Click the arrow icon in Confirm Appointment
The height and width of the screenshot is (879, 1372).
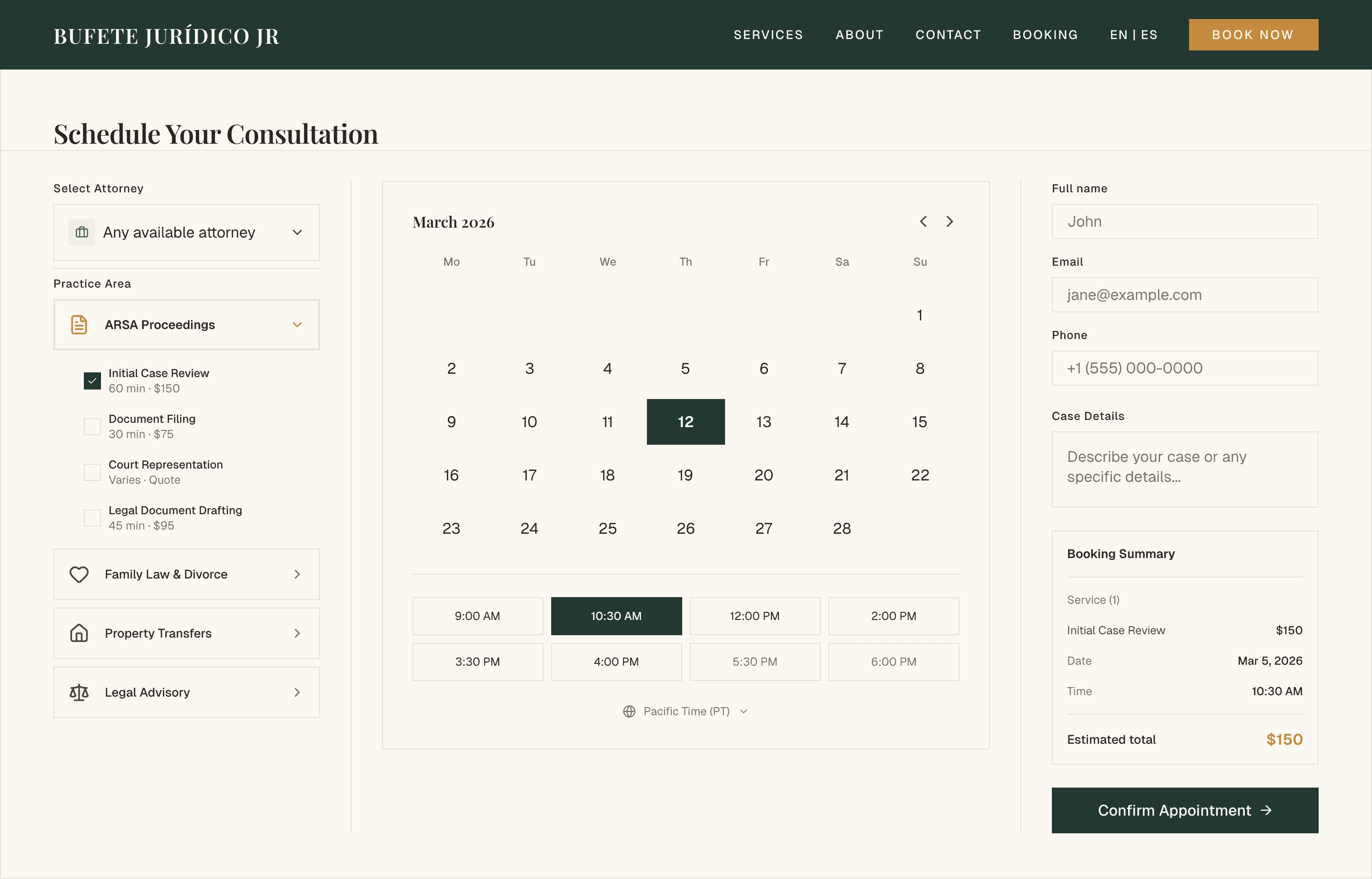click(x=1266, y=810)
